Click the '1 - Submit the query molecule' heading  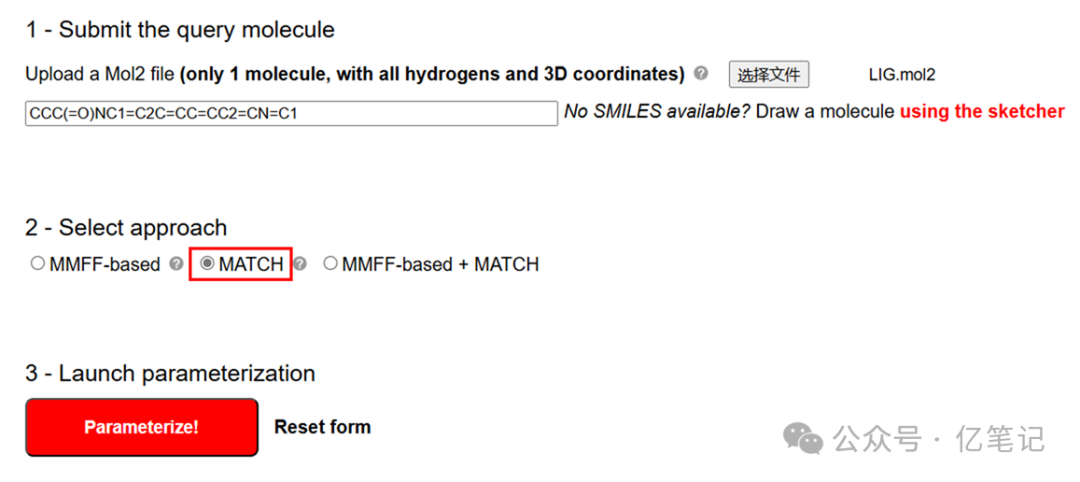180,30
